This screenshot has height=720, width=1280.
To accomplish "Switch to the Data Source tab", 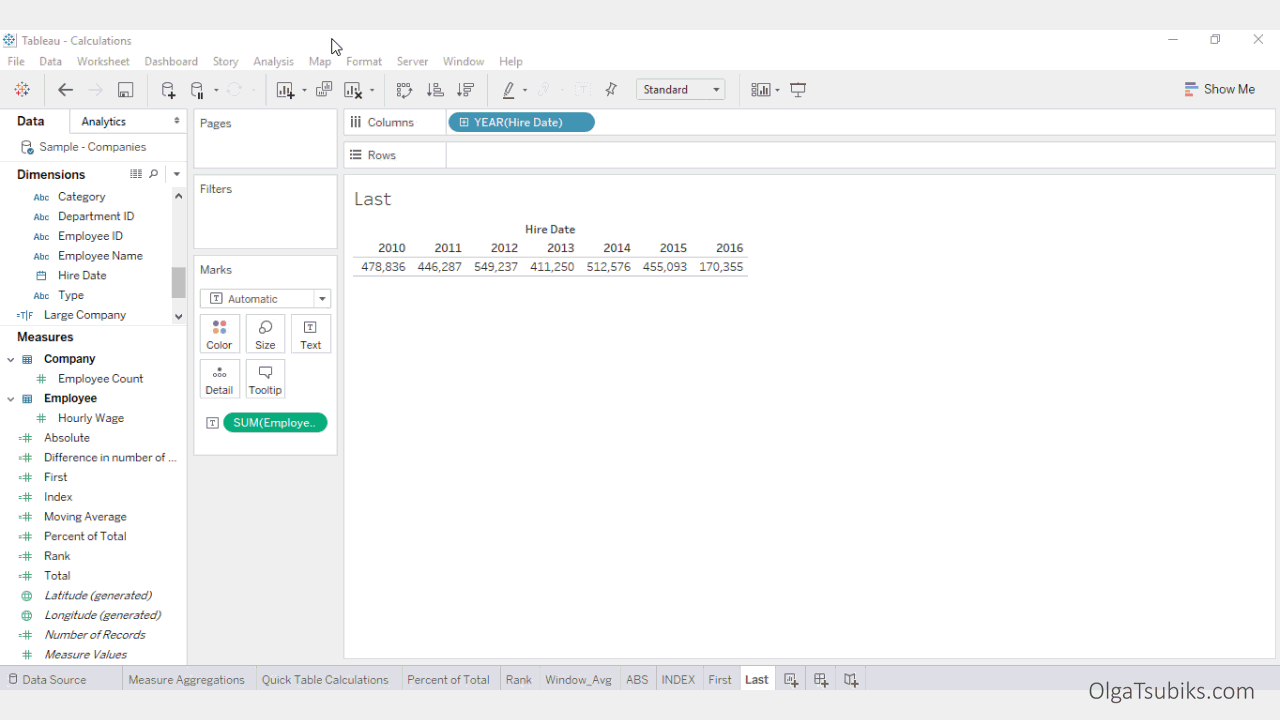I will pyautogui.click(x=47, y=680).
